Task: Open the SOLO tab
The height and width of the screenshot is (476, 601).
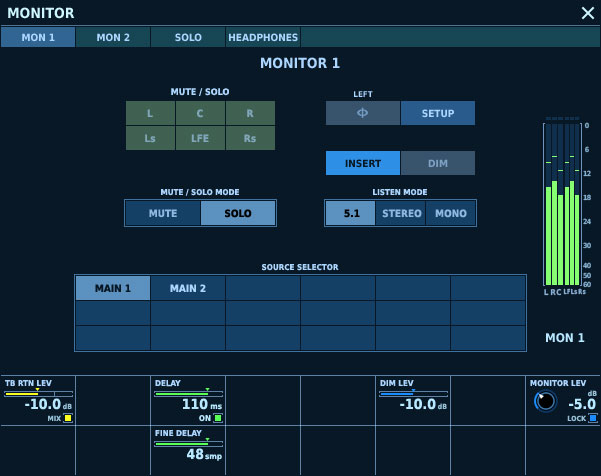Action: coord(188,37)
